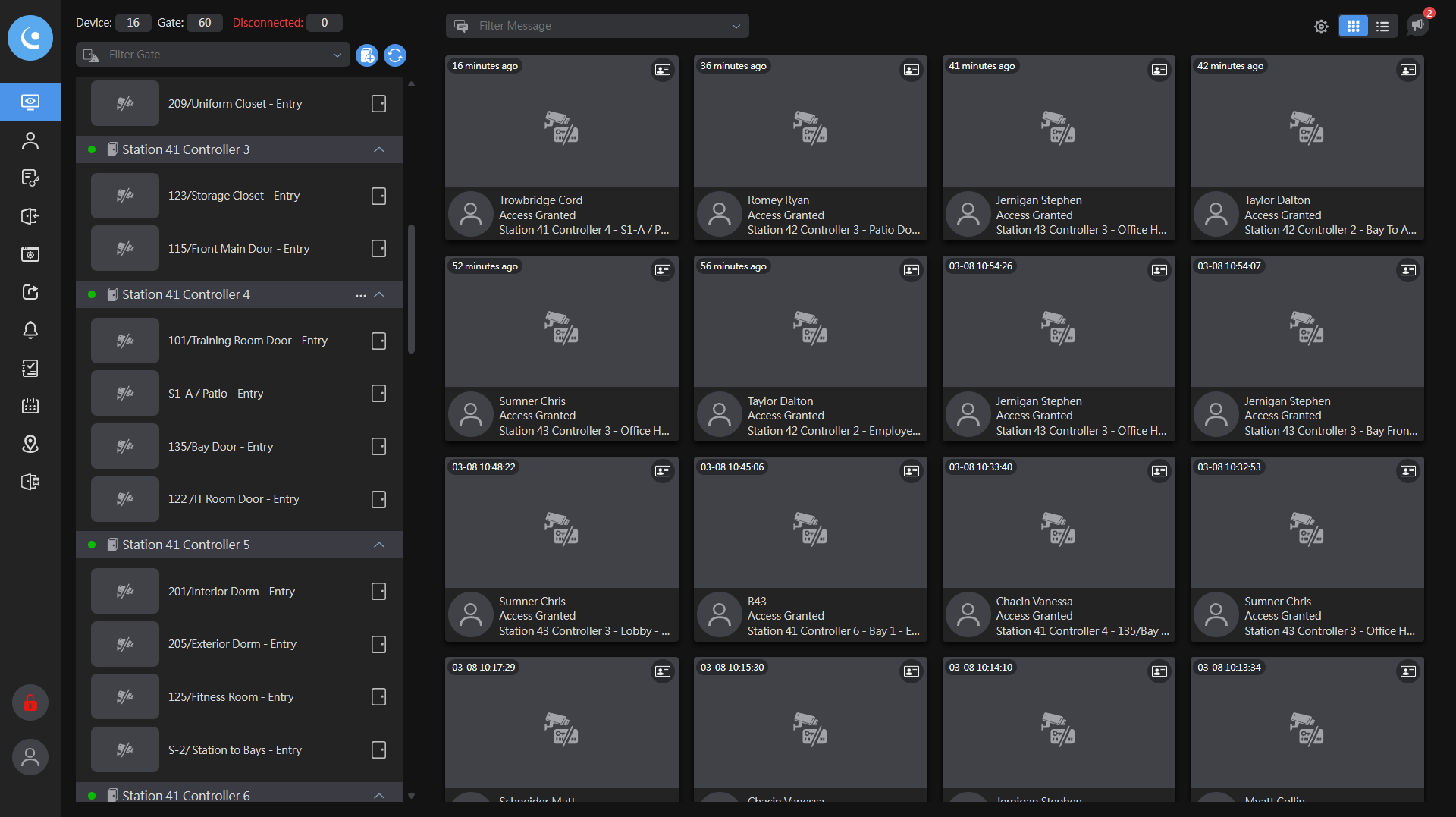
Task: Click the red lock icon
Action: coord(30,703)
